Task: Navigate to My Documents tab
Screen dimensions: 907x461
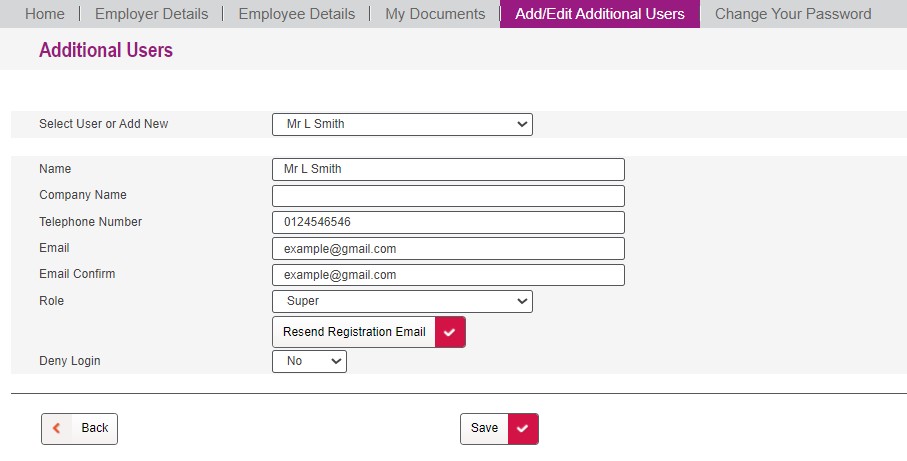Action: (435, 14)
